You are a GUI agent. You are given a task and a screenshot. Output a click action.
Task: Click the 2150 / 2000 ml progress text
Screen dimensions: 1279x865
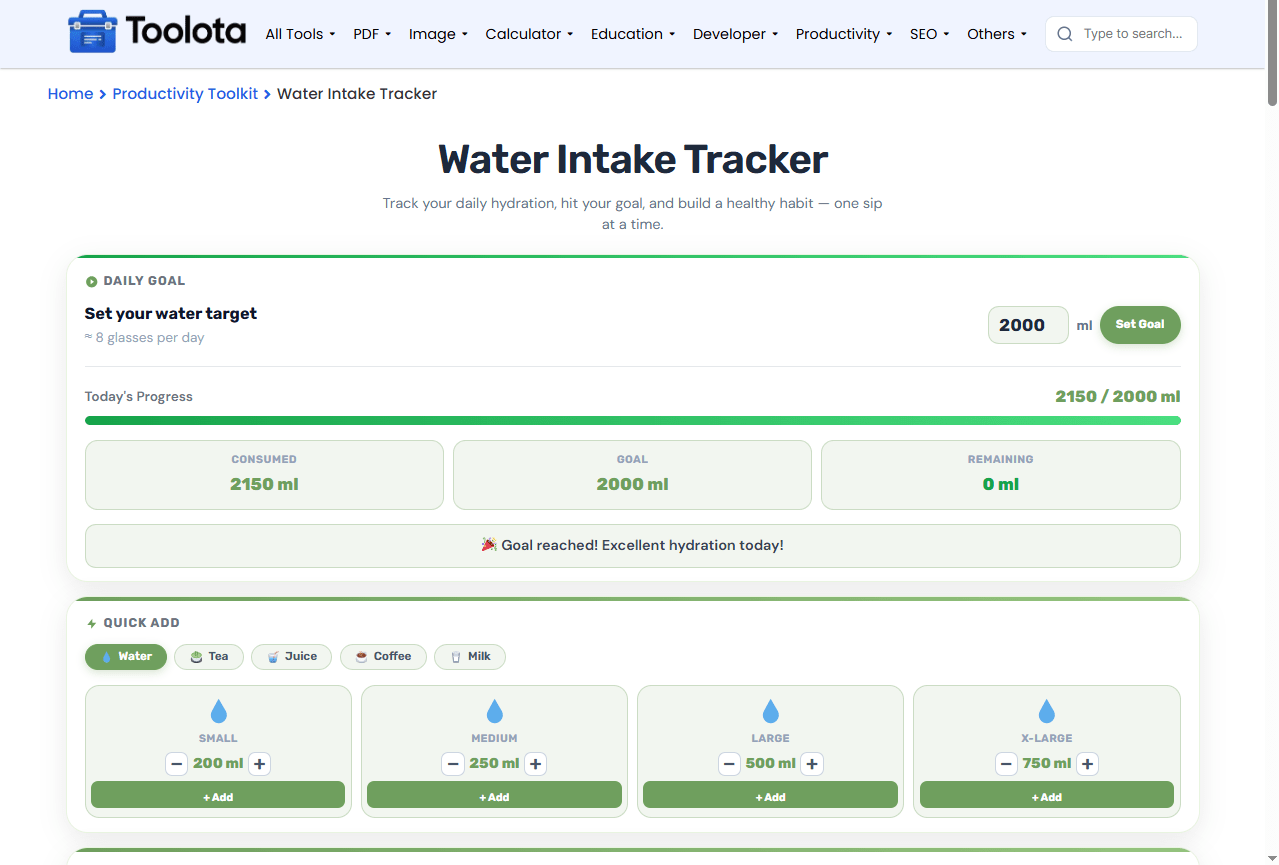click(x=1118, y=397)
